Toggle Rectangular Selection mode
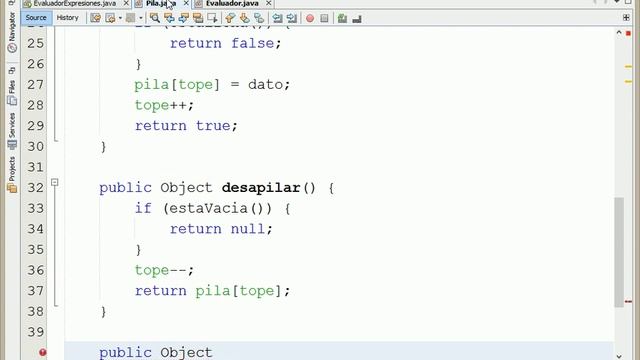This screenshot has height=360, width=640. (x=212, y=18)
